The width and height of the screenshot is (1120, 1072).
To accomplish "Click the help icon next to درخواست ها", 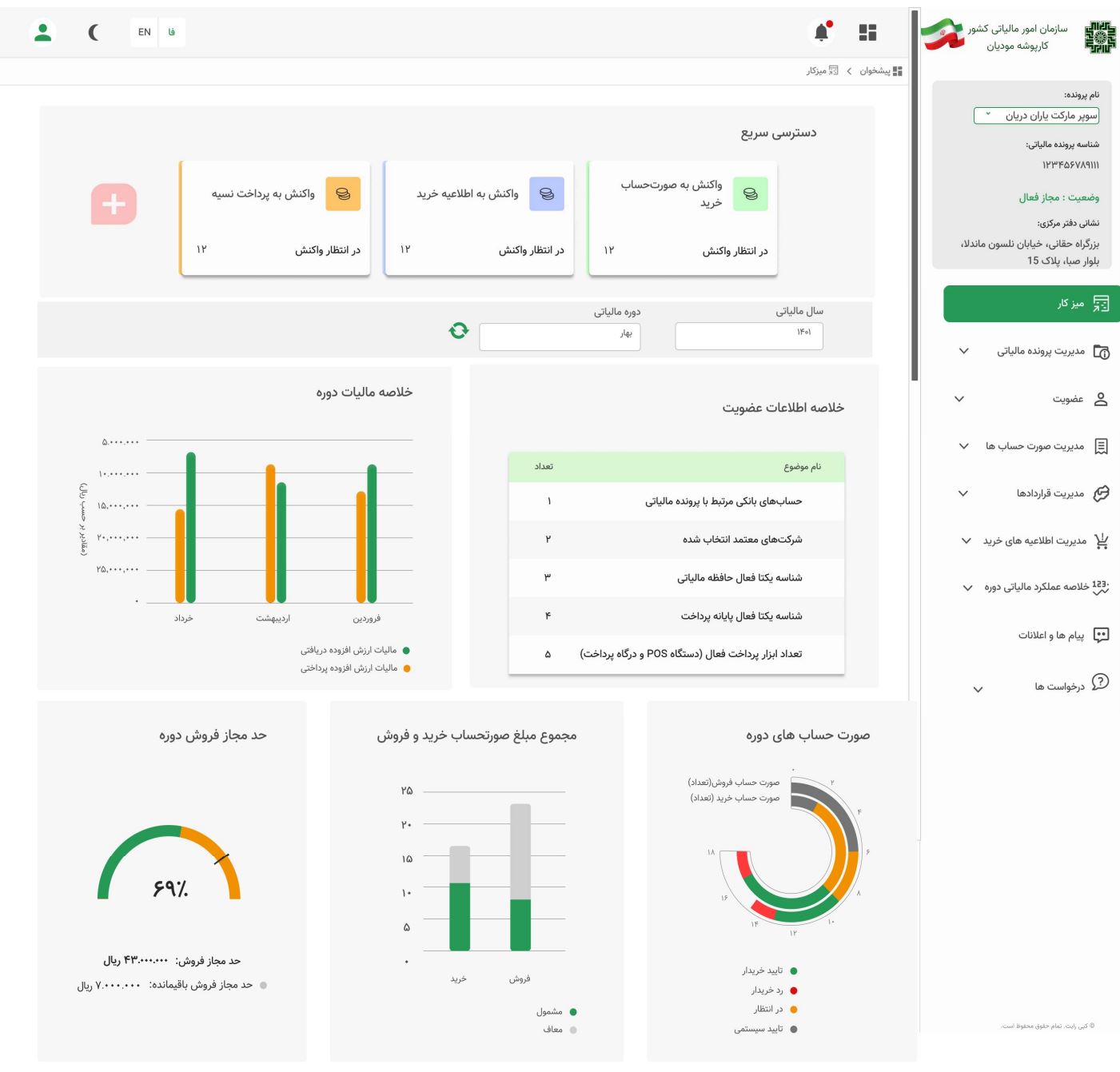I will point(1101,682).
